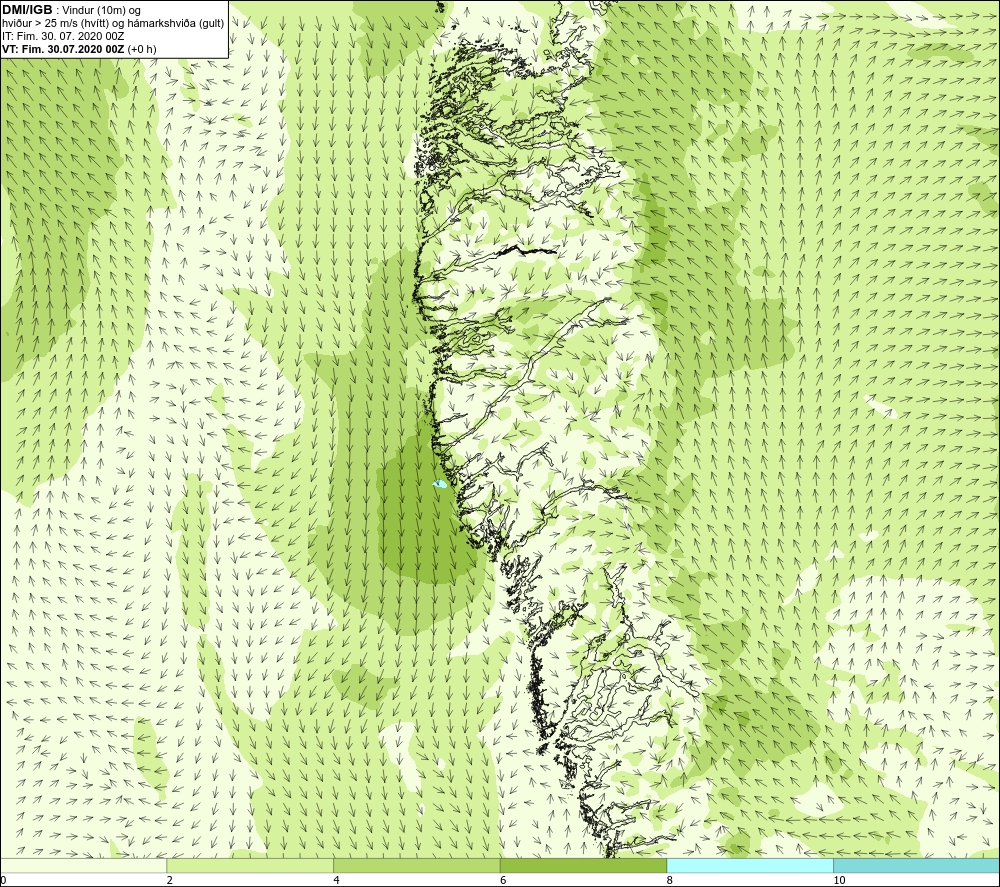Click the "hviður > 25 m/s" legend text
Image resolution: width=1000 pixels, height=887 pixels.
(x=40, y=24)
